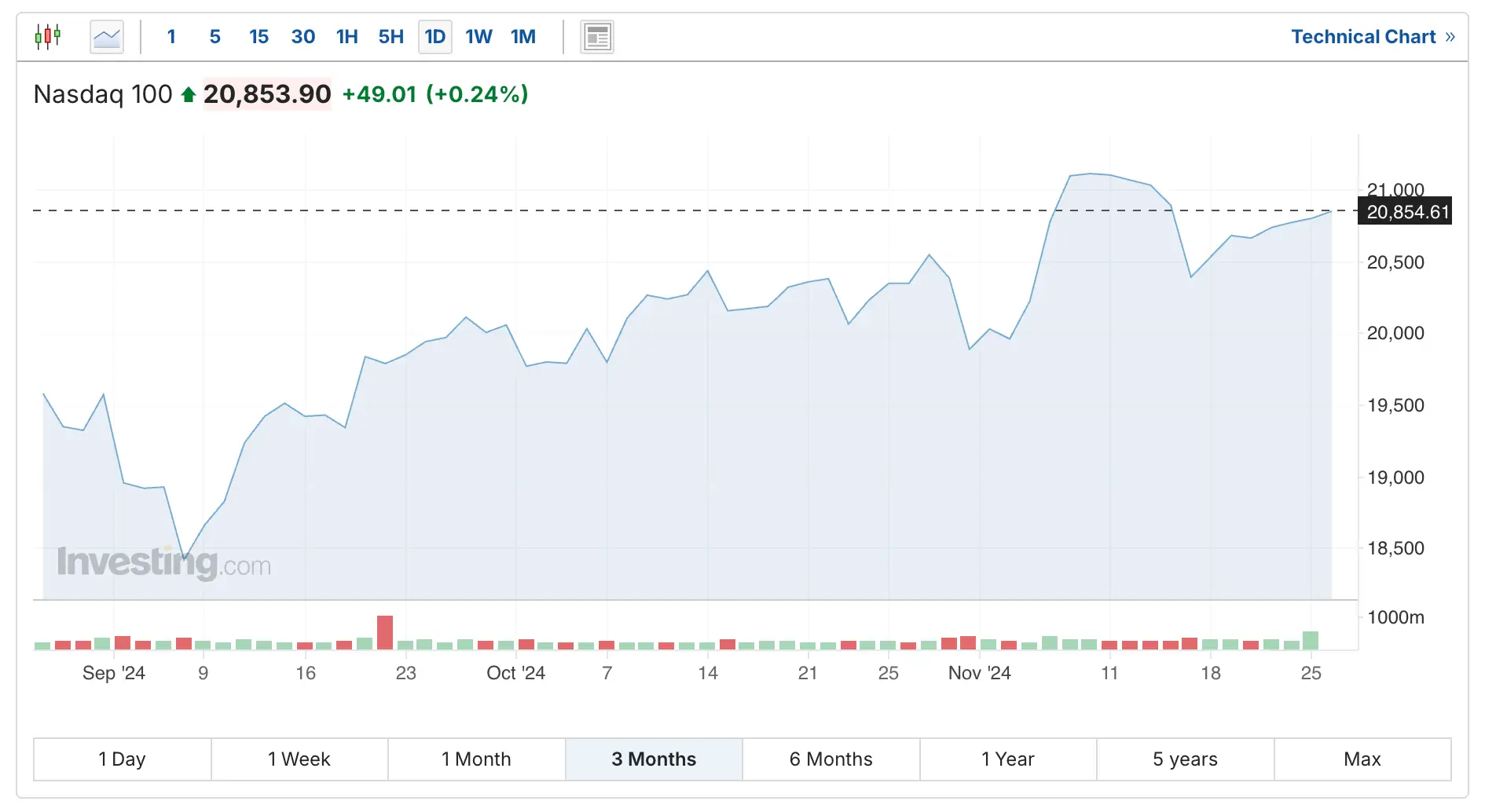Image resolution: width=1485 pixels, height=812 pixels.
Task: Select the area line chart icon
Action: [x=107, y=37]
